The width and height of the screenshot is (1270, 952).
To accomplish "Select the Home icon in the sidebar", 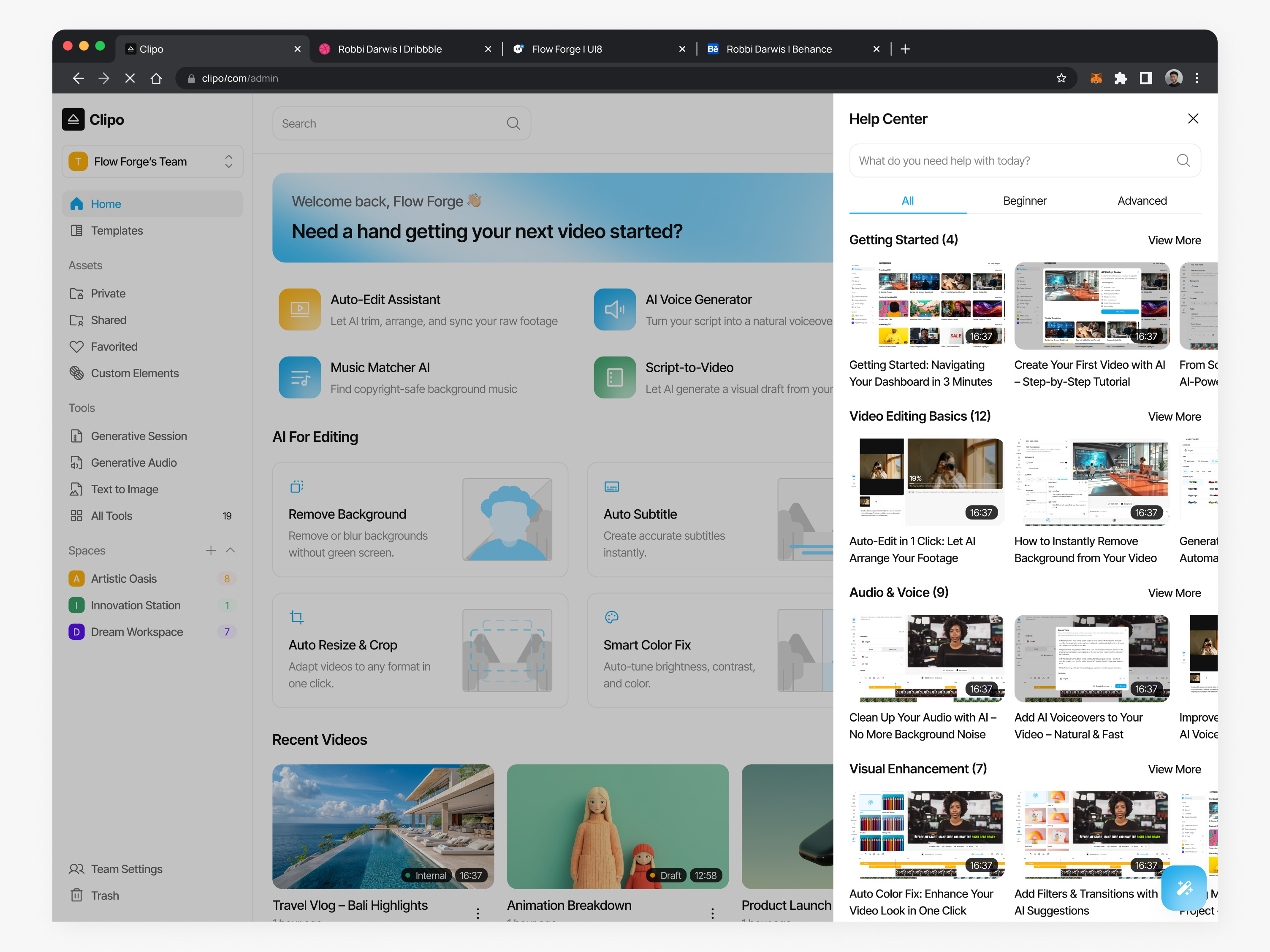I will click(x=76, y=204).
